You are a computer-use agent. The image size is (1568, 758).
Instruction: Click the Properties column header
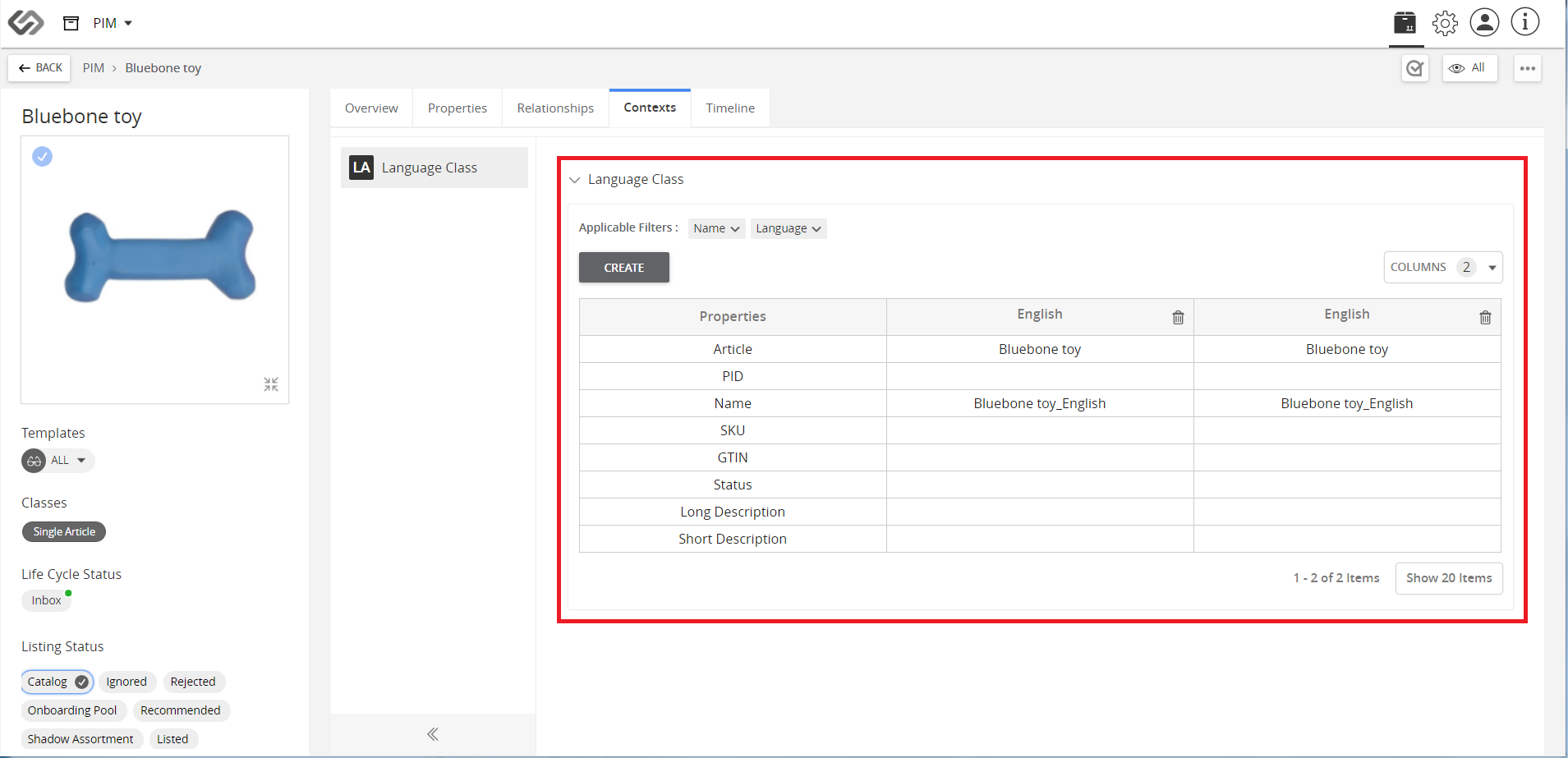pos(733,317)
